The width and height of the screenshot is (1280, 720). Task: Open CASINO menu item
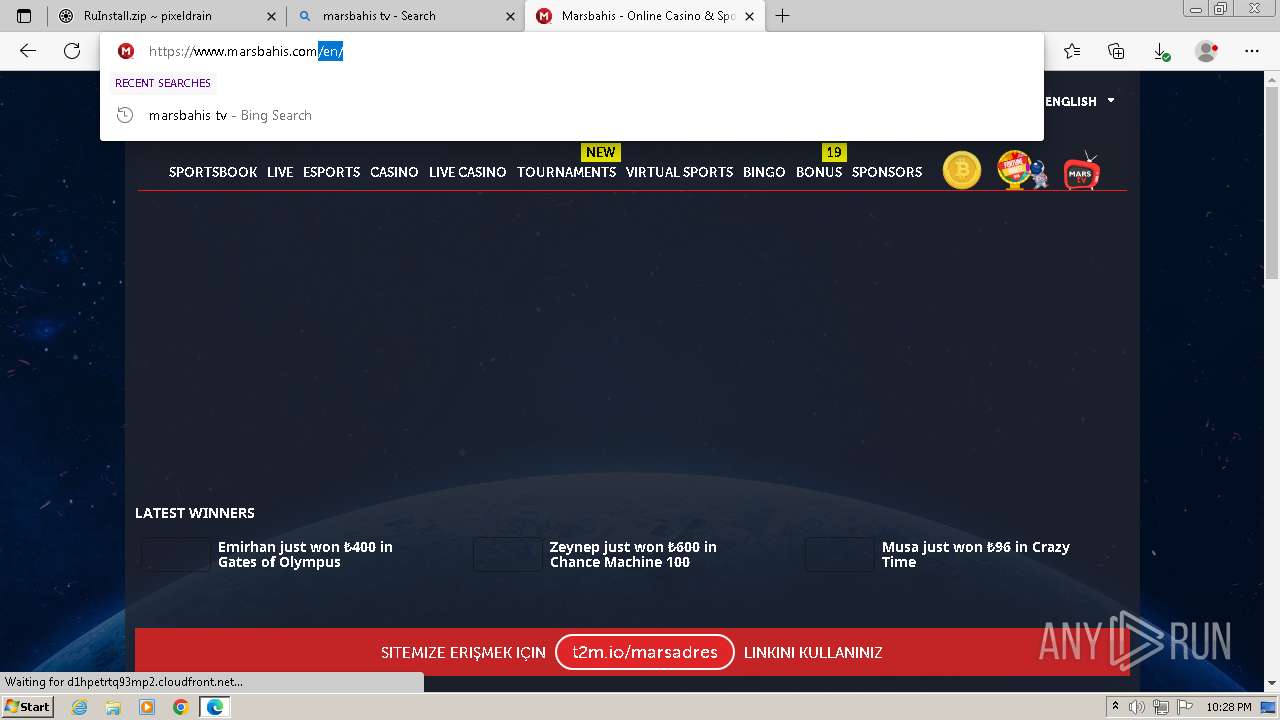click(394, 172)
